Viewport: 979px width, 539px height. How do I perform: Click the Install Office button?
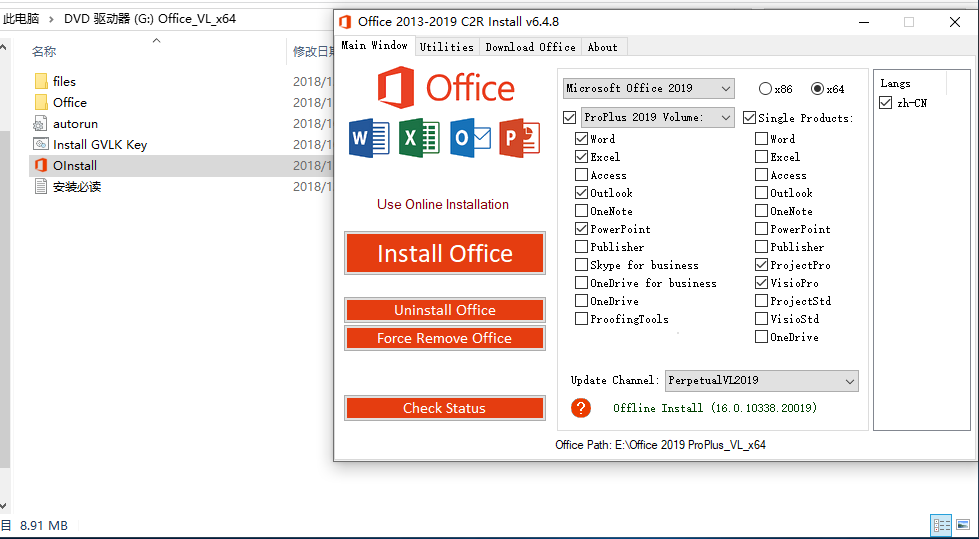pos(445,253)
